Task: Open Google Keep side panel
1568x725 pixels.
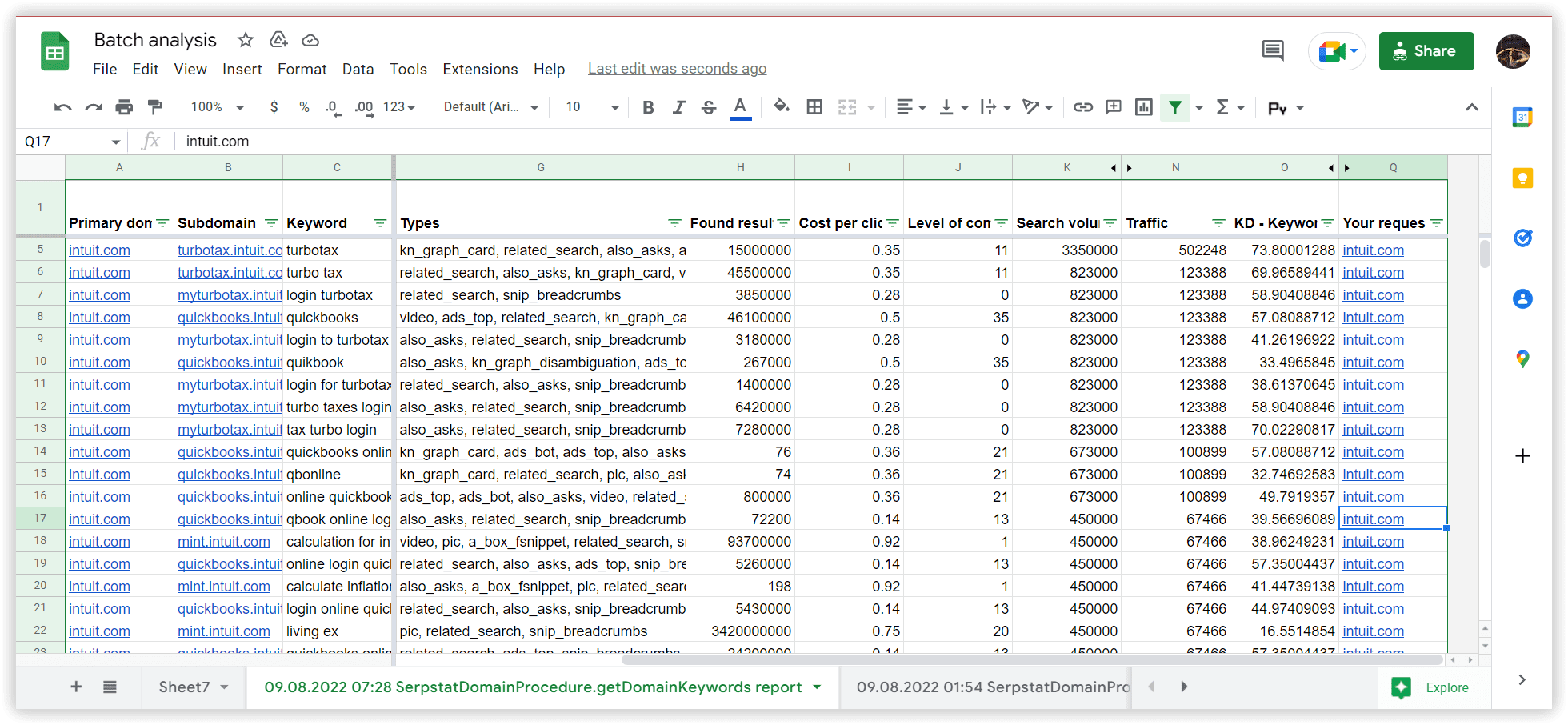Action: click(1522, 178)
